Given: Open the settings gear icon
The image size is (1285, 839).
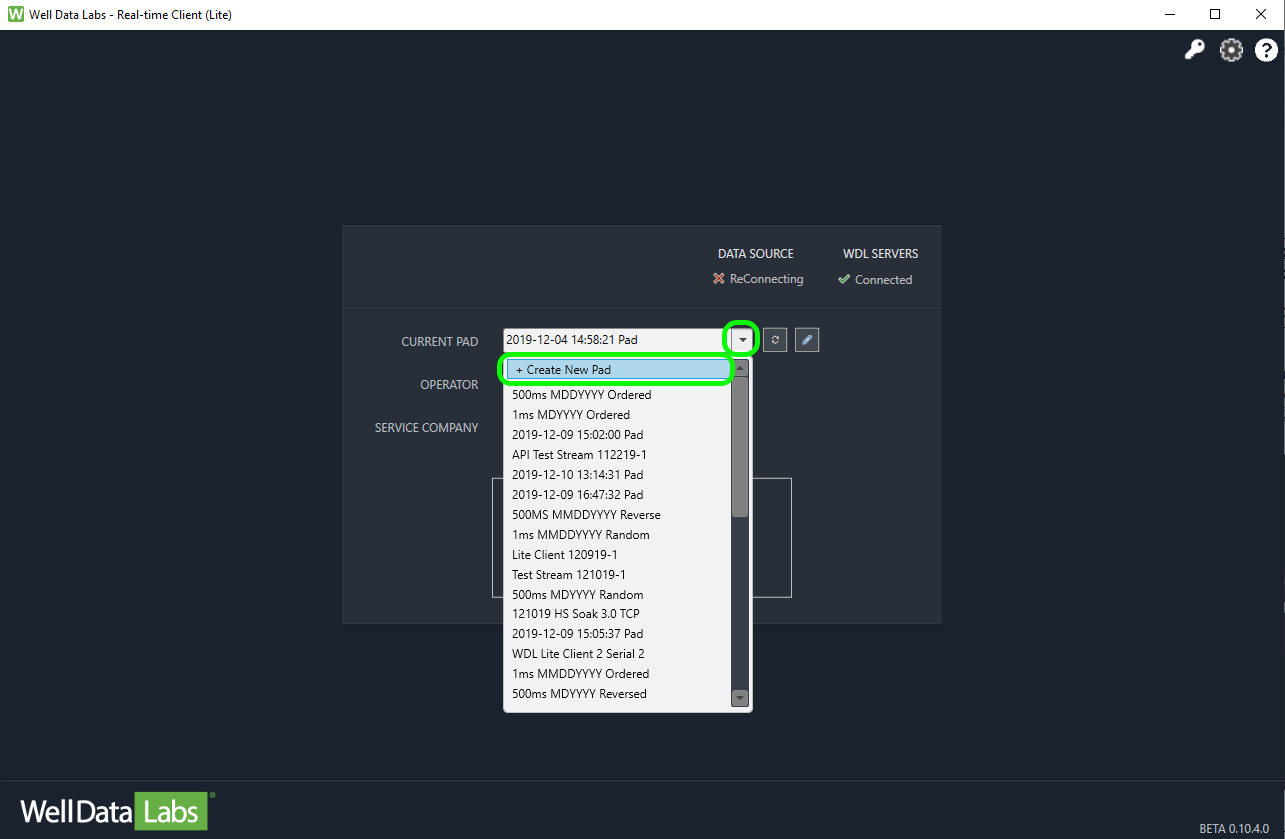Looking at the screenshot, I should pyautogui.click(x=1231, y=51).
